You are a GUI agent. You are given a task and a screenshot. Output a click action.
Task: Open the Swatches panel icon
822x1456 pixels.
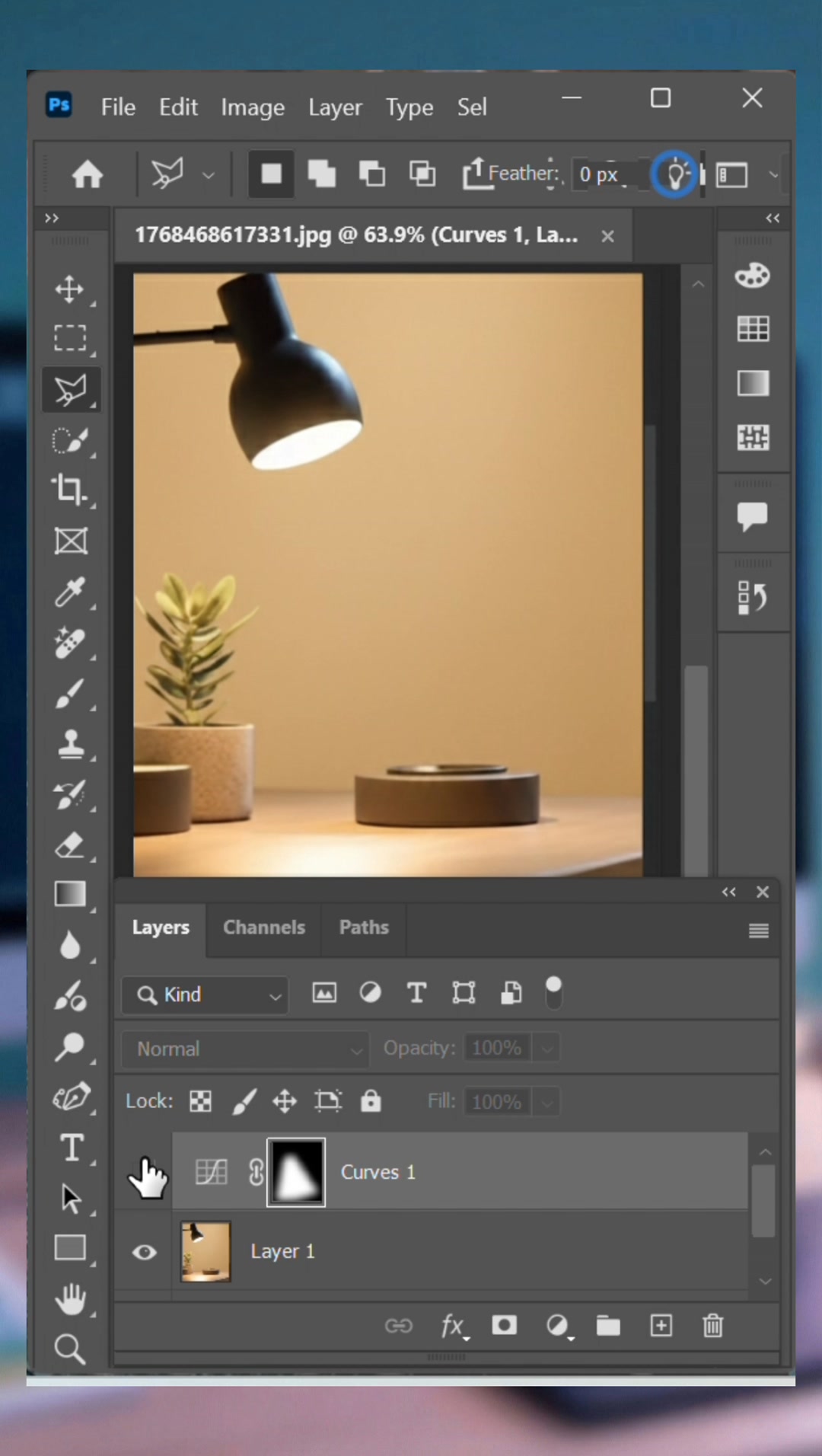[753, 329]
